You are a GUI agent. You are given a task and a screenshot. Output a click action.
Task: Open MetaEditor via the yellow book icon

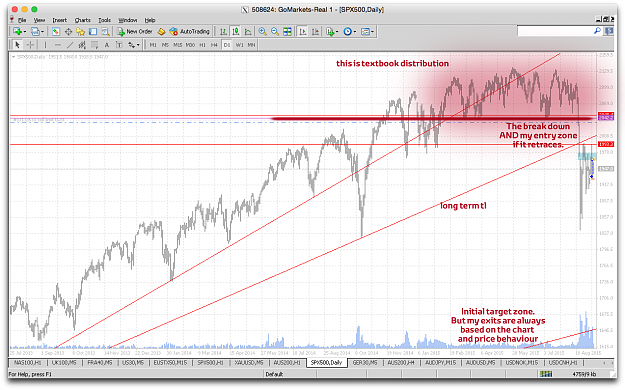tap(161, 32)
